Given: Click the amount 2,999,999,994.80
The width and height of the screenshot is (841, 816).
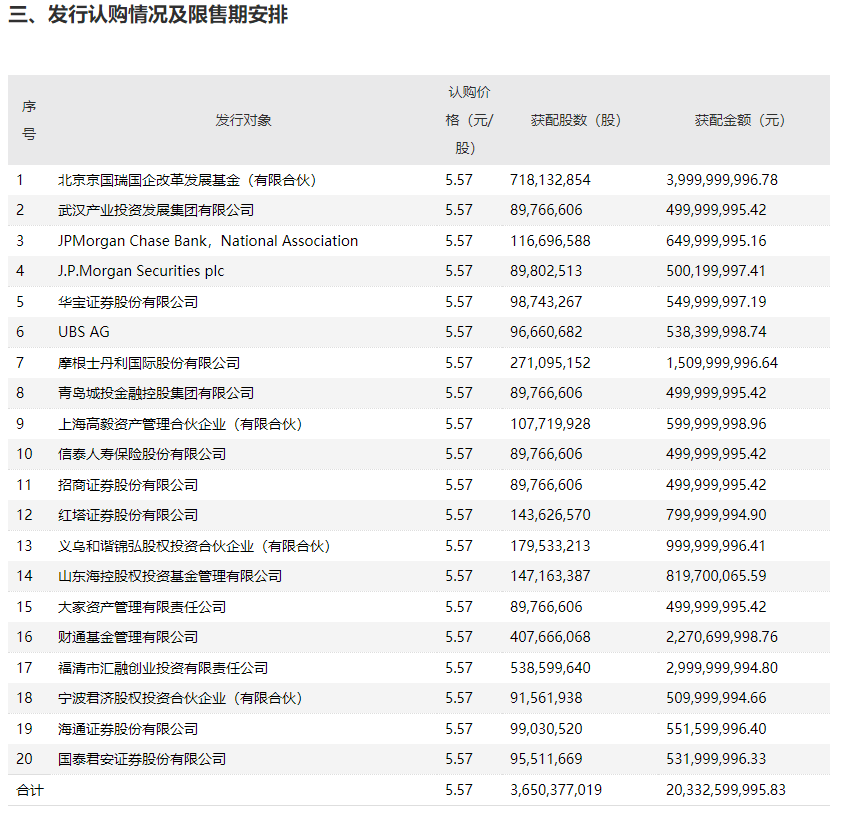Looking at the screenshot, I should pyautogui.click(x=722, y=668).
